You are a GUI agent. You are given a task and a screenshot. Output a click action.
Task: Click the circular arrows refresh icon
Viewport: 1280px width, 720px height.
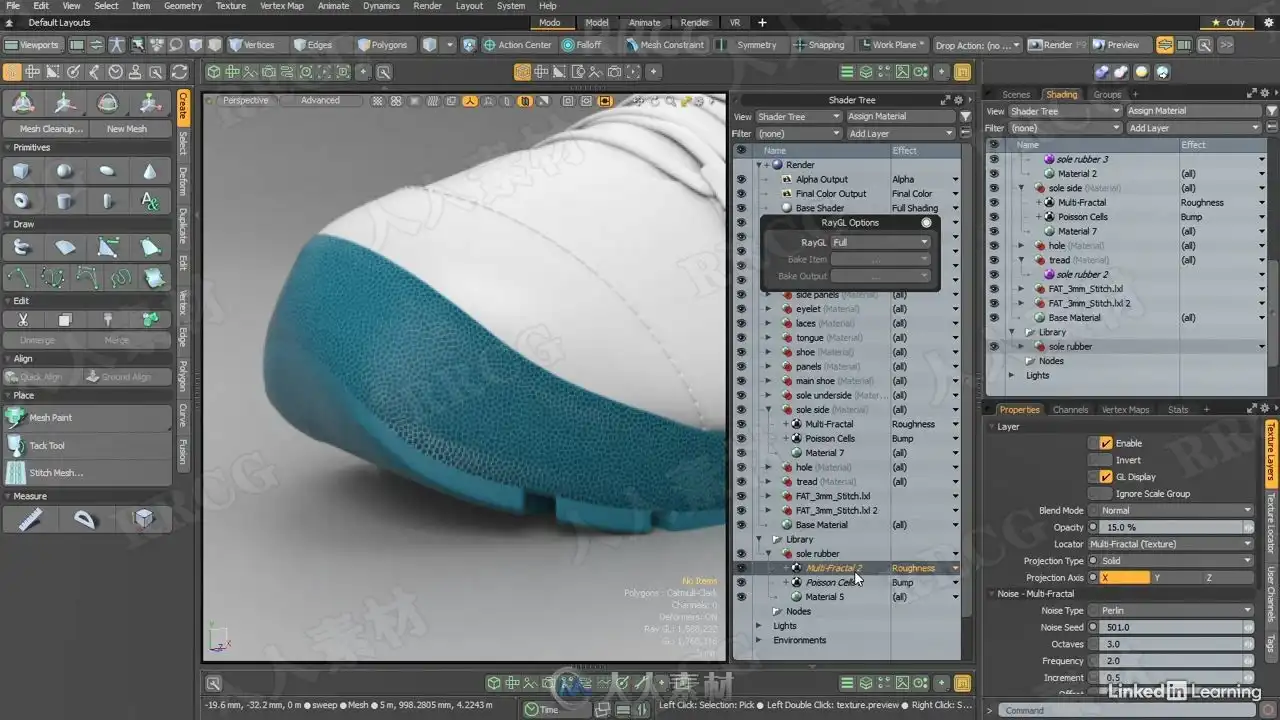coord(180,72)
